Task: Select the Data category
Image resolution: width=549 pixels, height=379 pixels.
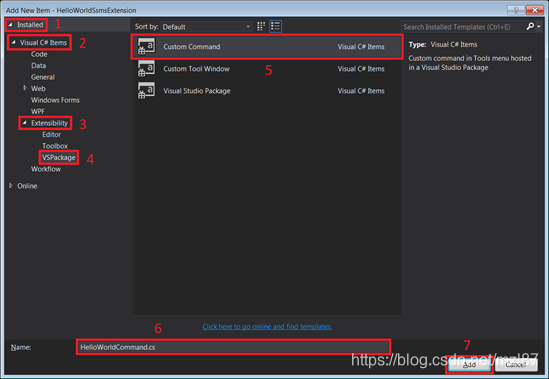Action: [39, 66]
